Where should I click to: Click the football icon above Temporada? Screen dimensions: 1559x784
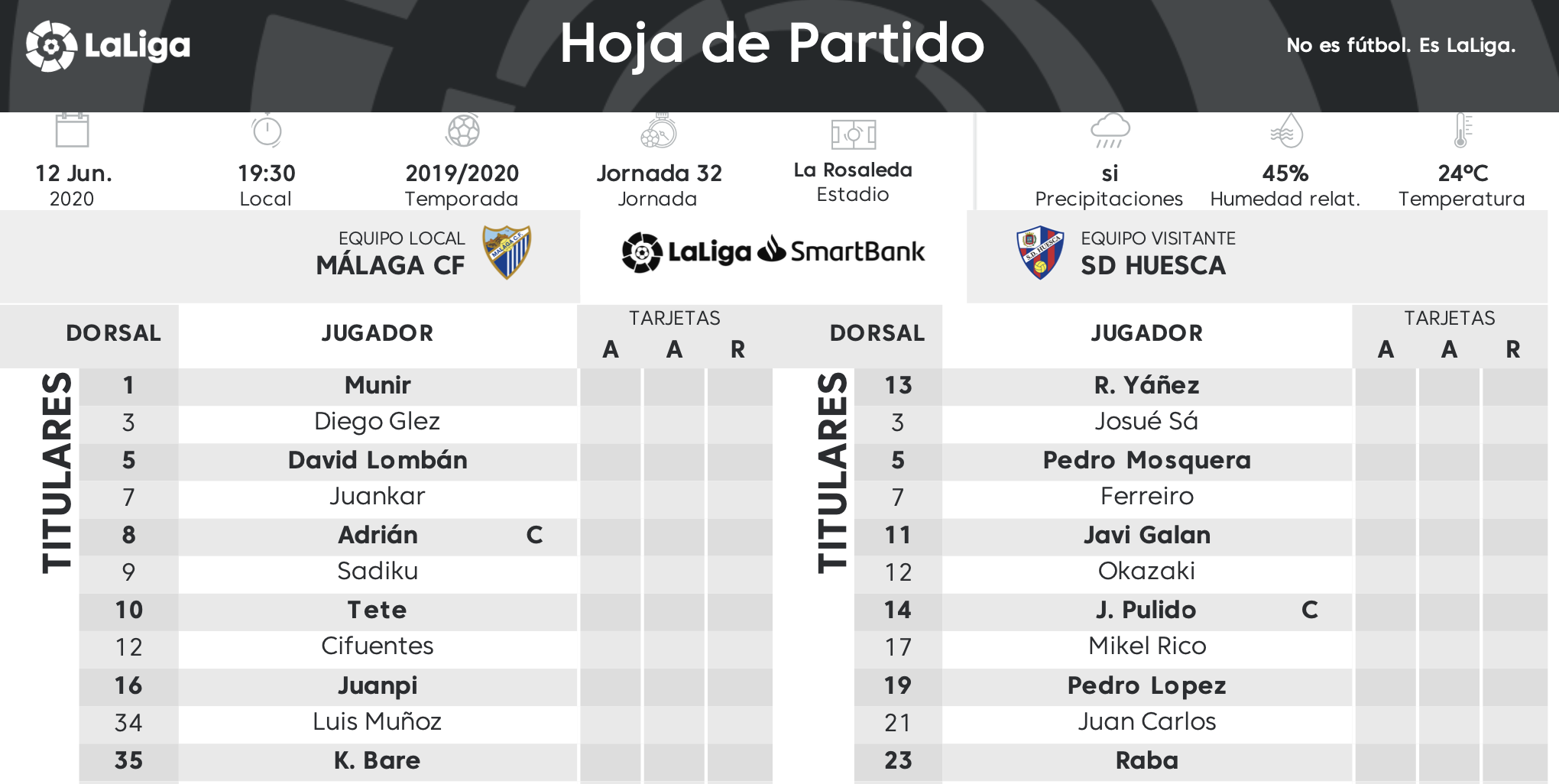point(462,130)
